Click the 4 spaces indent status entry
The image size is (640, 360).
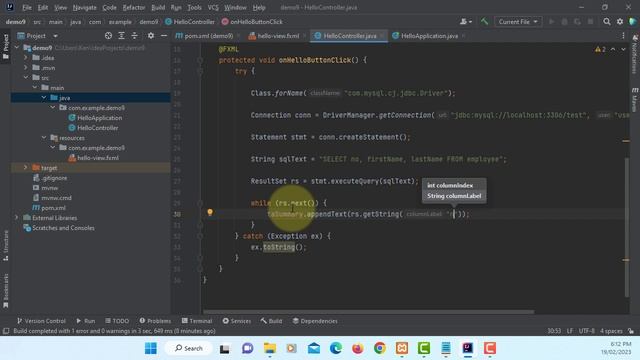tap(611, 331)
